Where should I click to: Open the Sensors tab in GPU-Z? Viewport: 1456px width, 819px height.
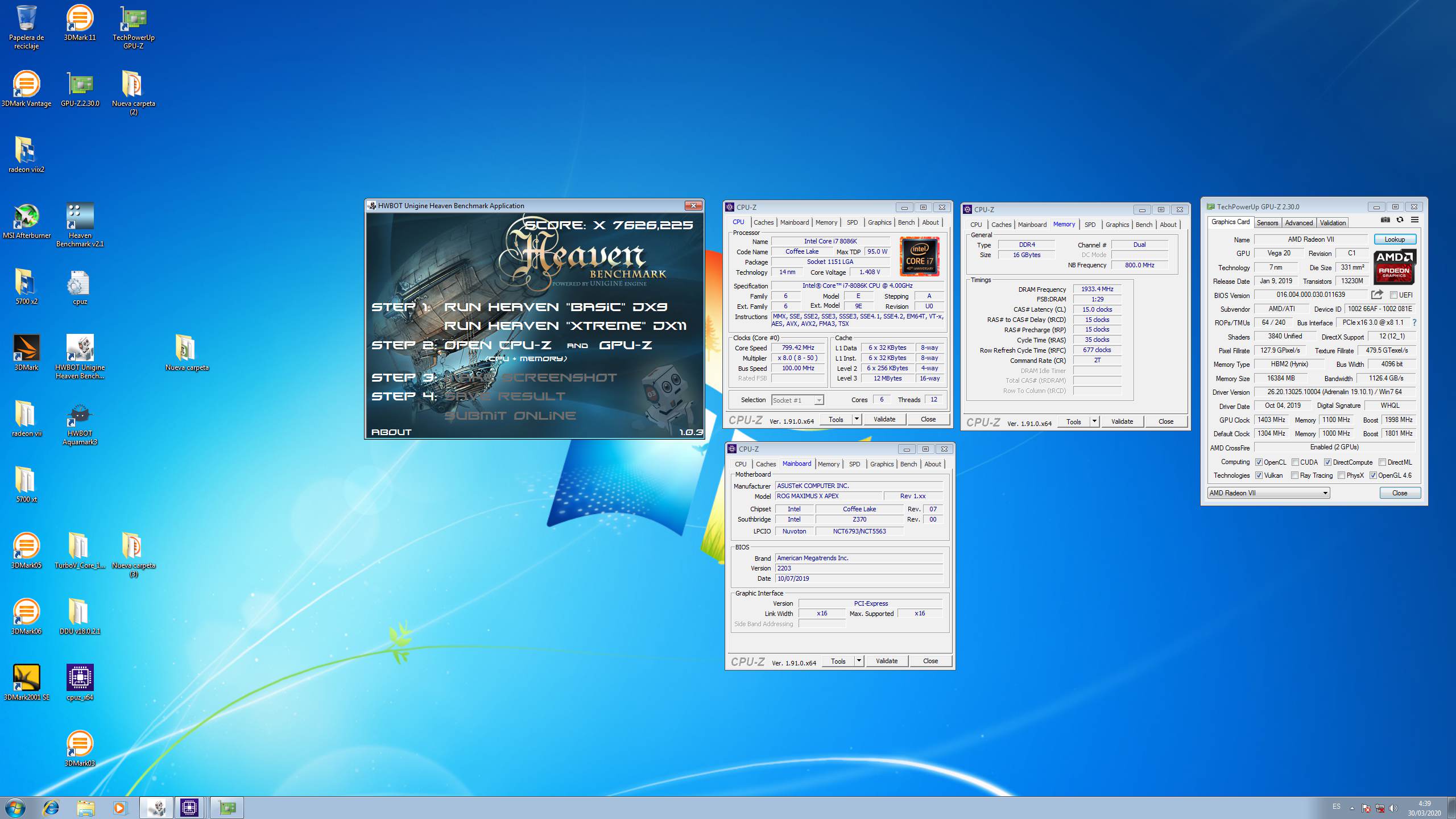pos(1267,223)
